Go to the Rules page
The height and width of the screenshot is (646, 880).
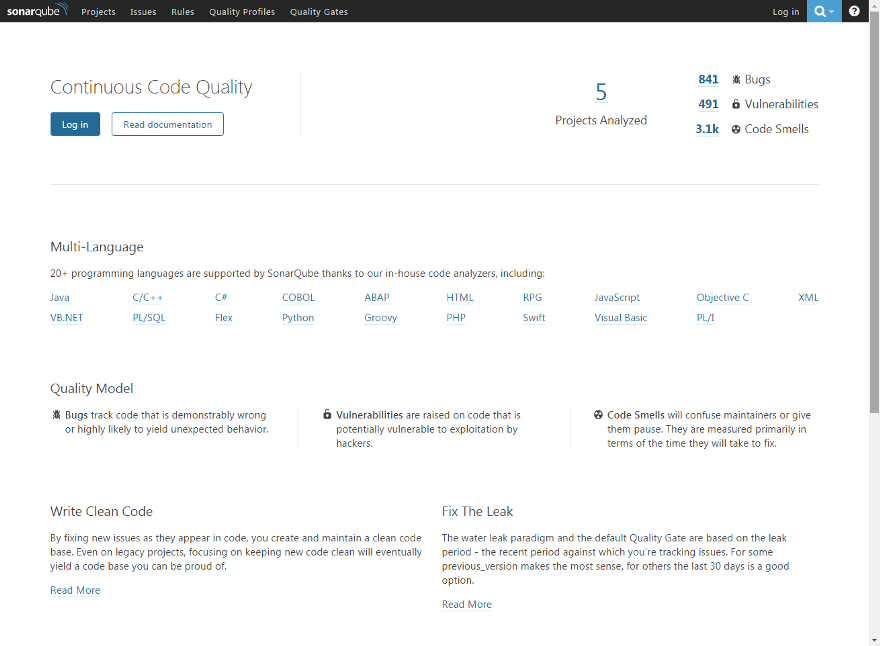(x=182, y=12)
